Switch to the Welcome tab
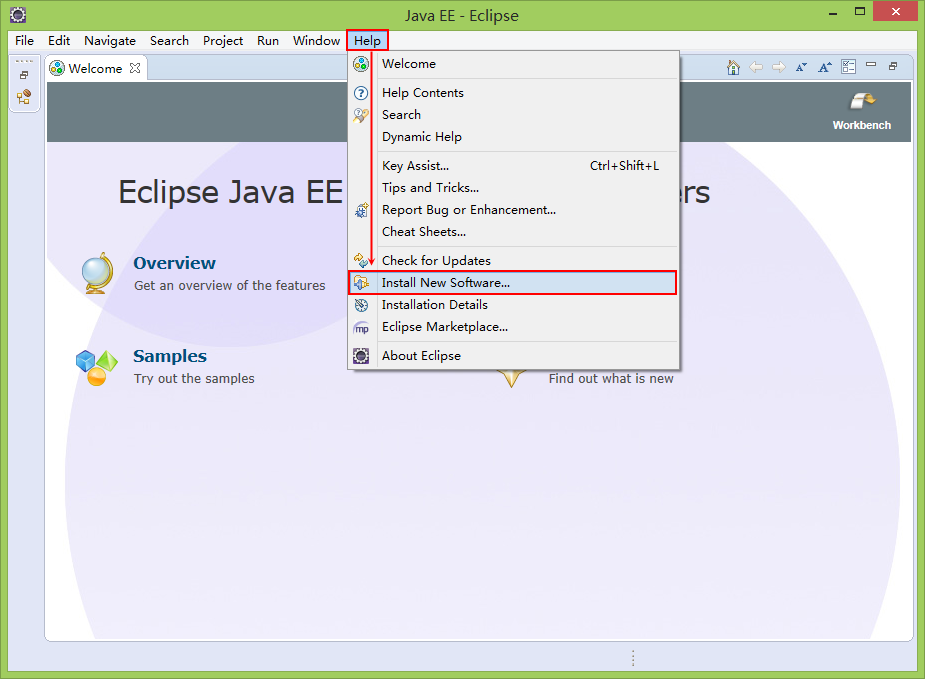The image size is (925, 679). 95,68
